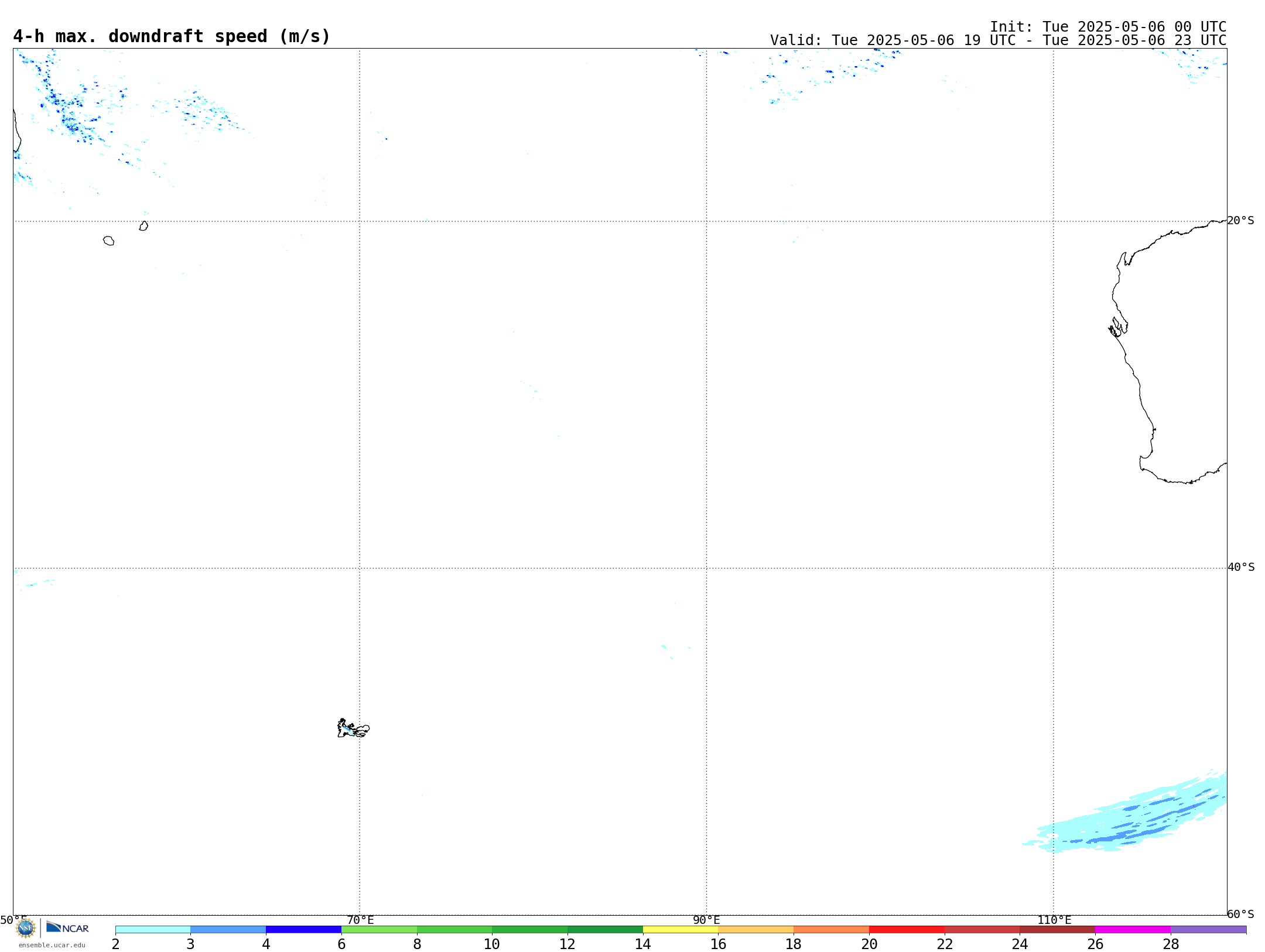This screenshot has height=952, width=1265.
Task: Click the Kerguelen Islands outline near 70°E
Action: pos(353,728)
